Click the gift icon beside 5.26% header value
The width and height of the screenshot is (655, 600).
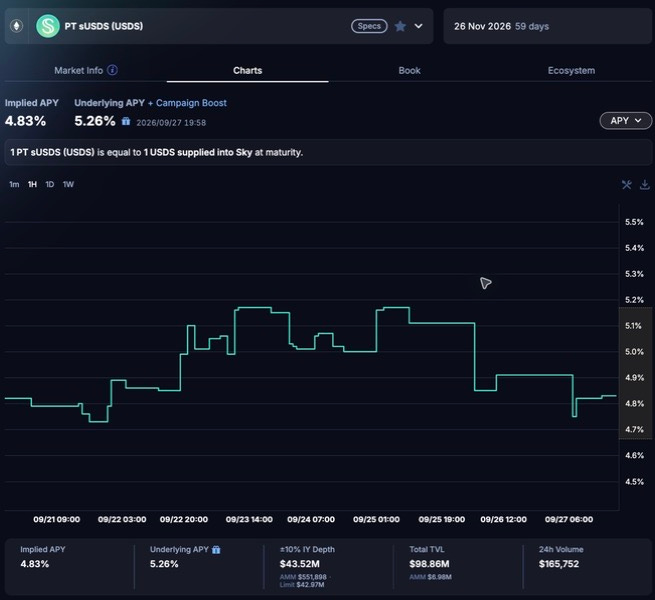[126, 121]
